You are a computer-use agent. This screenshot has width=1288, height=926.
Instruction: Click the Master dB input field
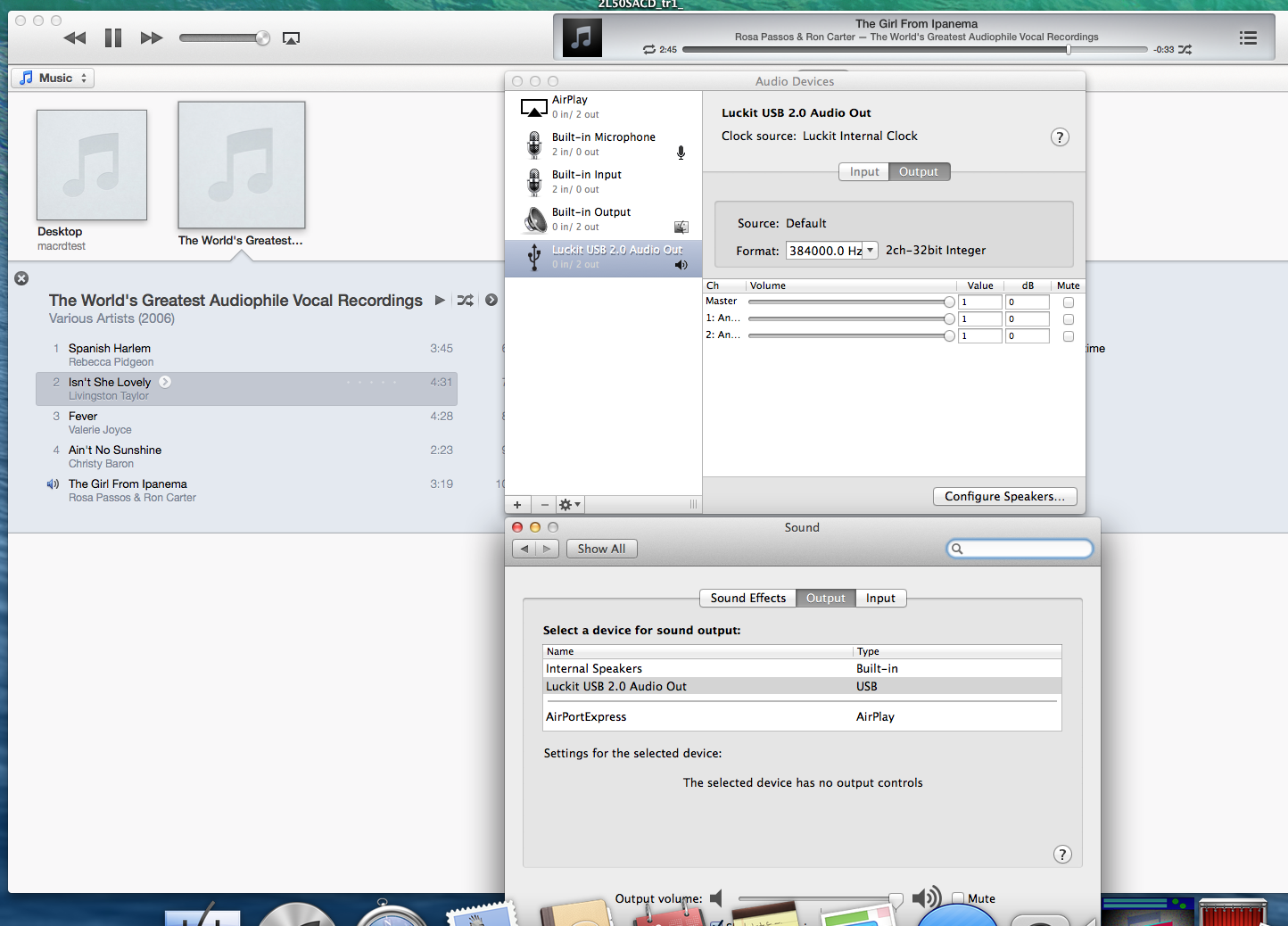tap(1028, 302)
